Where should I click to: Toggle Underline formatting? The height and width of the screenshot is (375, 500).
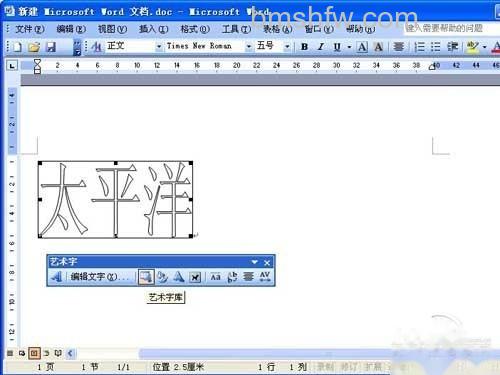coord(337,47)
